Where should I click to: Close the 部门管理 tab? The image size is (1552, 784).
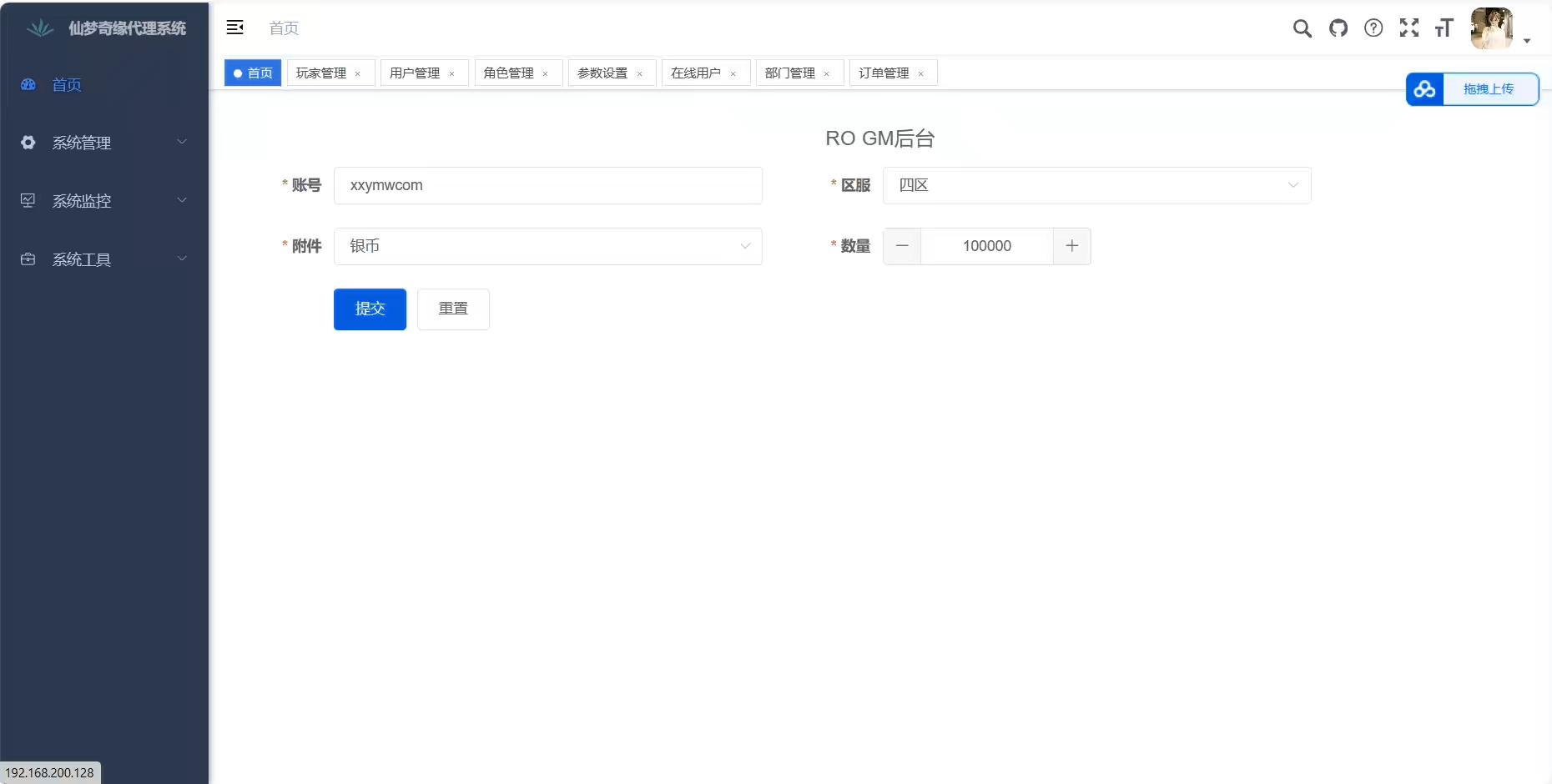827,74
